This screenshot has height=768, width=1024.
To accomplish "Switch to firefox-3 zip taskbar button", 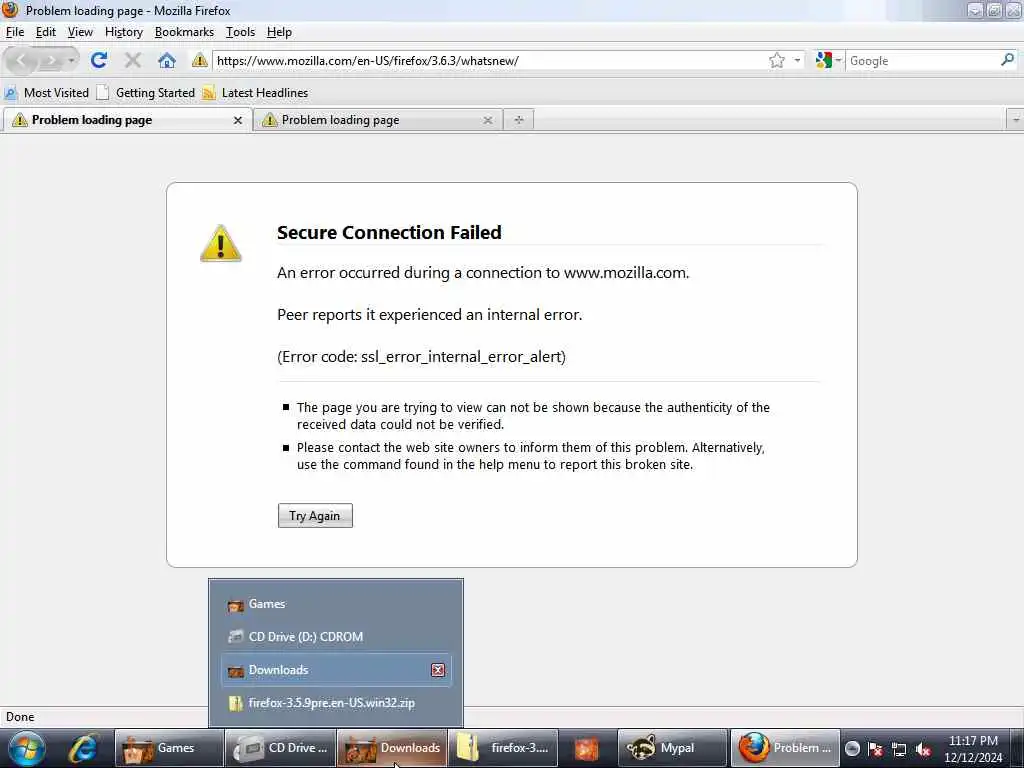I will [x=503, y=748].
